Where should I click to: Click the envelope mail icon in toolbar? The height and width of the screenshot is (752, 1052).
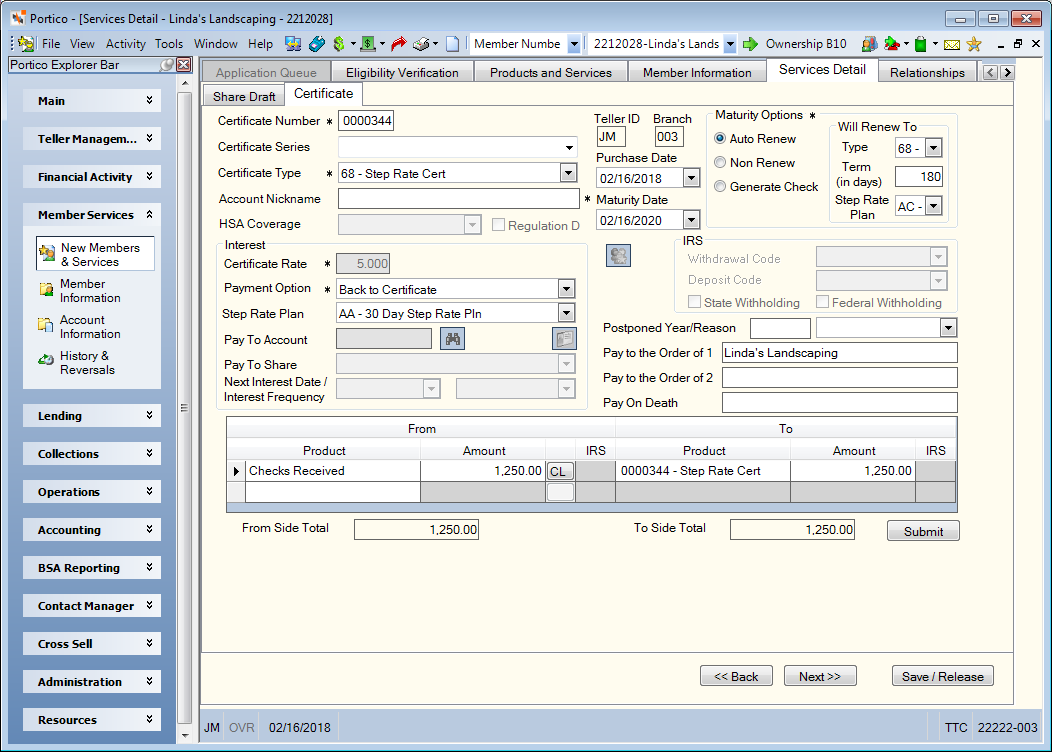(x=951, y=45)
